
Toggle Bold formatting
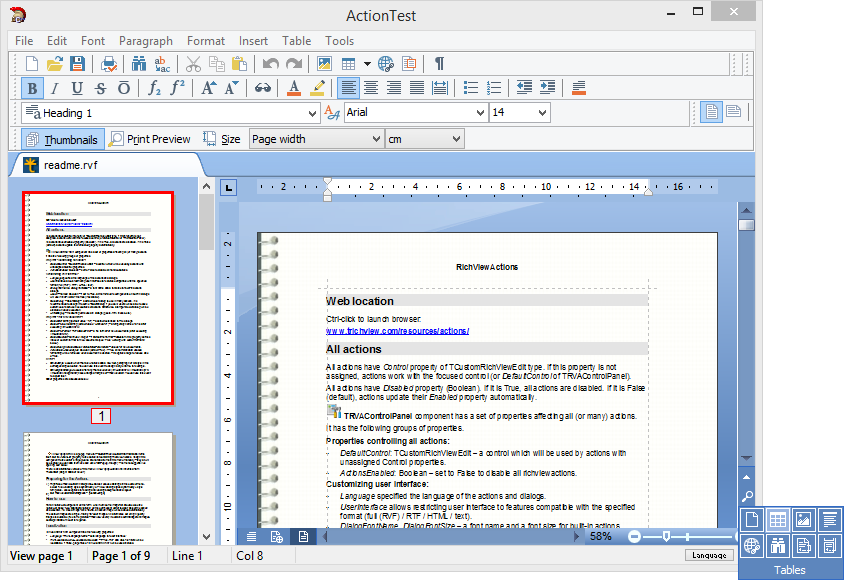(x=32, y=88)
